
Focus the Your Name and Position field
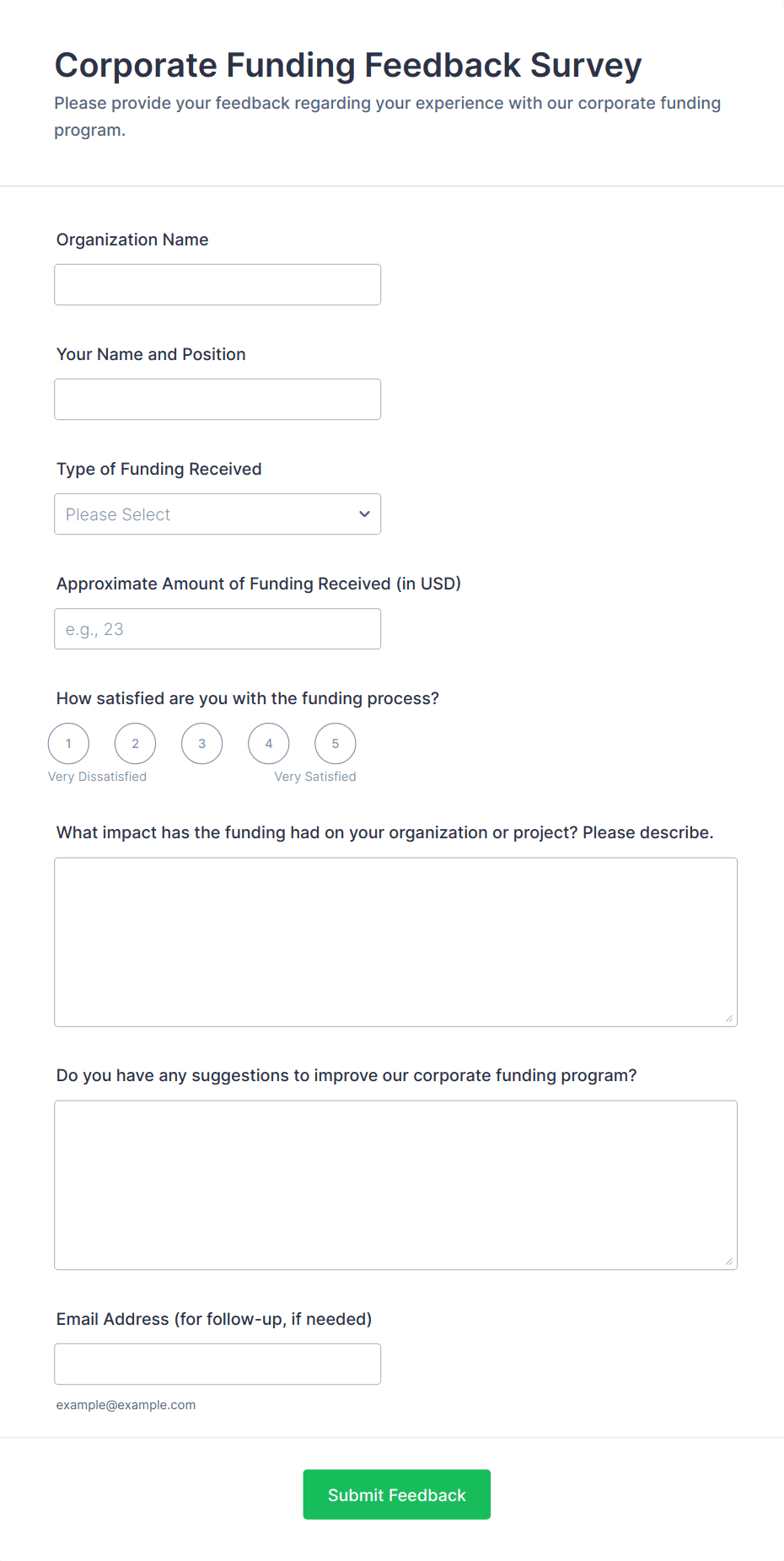click(x=217, y=400)
